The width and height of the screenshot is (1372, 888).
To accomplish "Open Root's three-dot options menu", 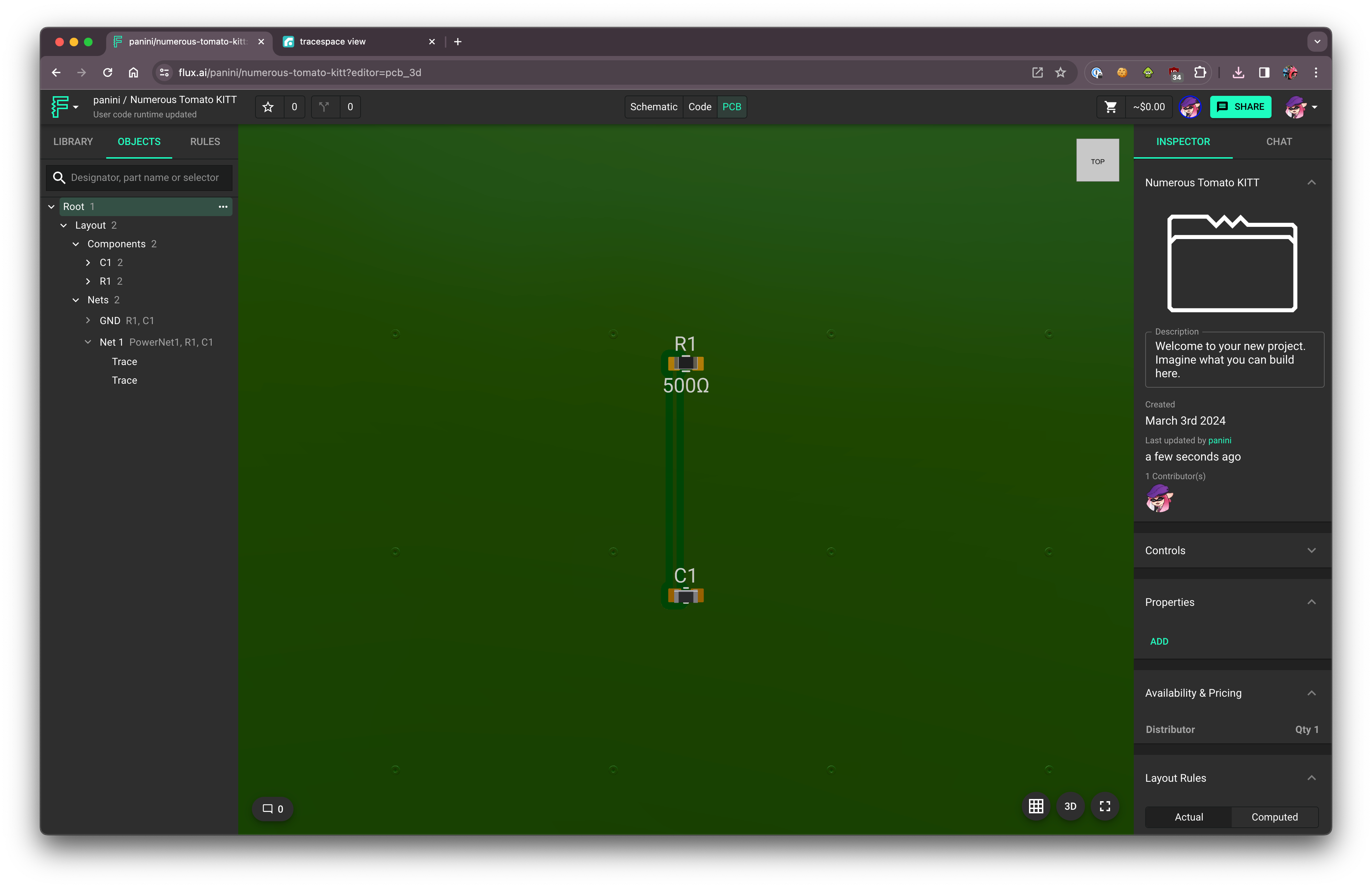I will pyautogui.click(x=223, y=206).
